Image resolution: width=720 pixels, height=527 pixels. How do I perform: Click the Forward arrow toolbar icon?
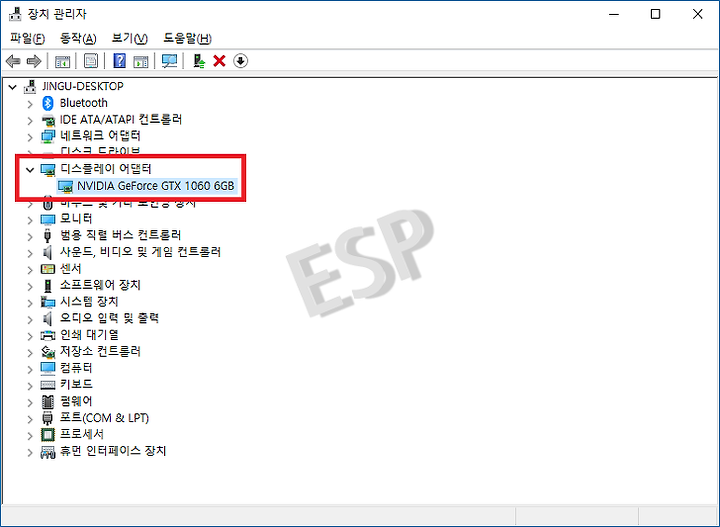(34, 61)
